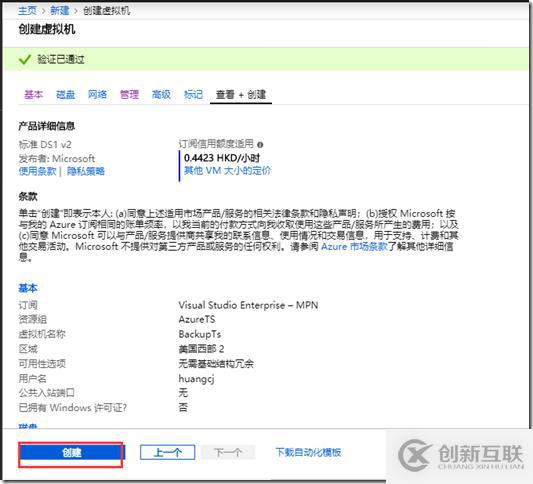Click the green validation checkmark icon
Image resolution: width=533 pixels, height=484 pixels.
click(x=25, y=59)
